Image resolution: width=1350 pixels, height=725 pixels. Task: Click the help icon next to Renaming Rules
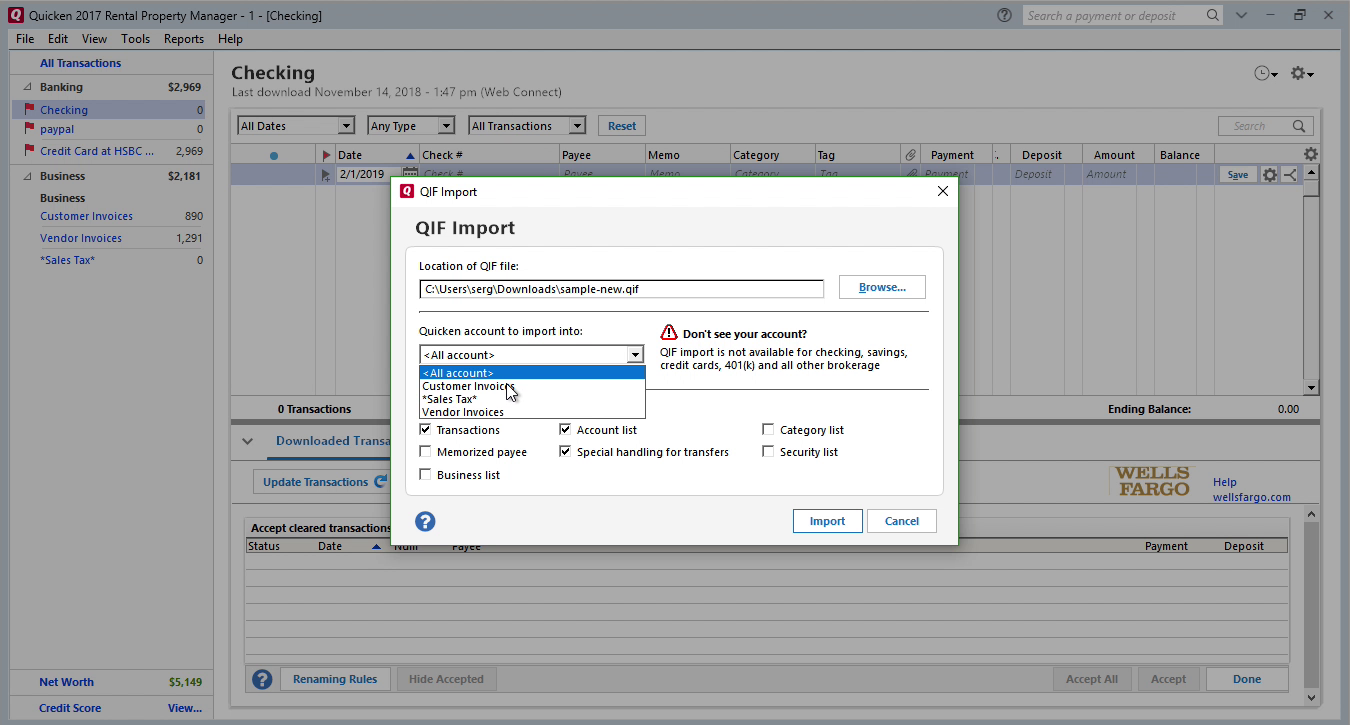tap(262, 680)
